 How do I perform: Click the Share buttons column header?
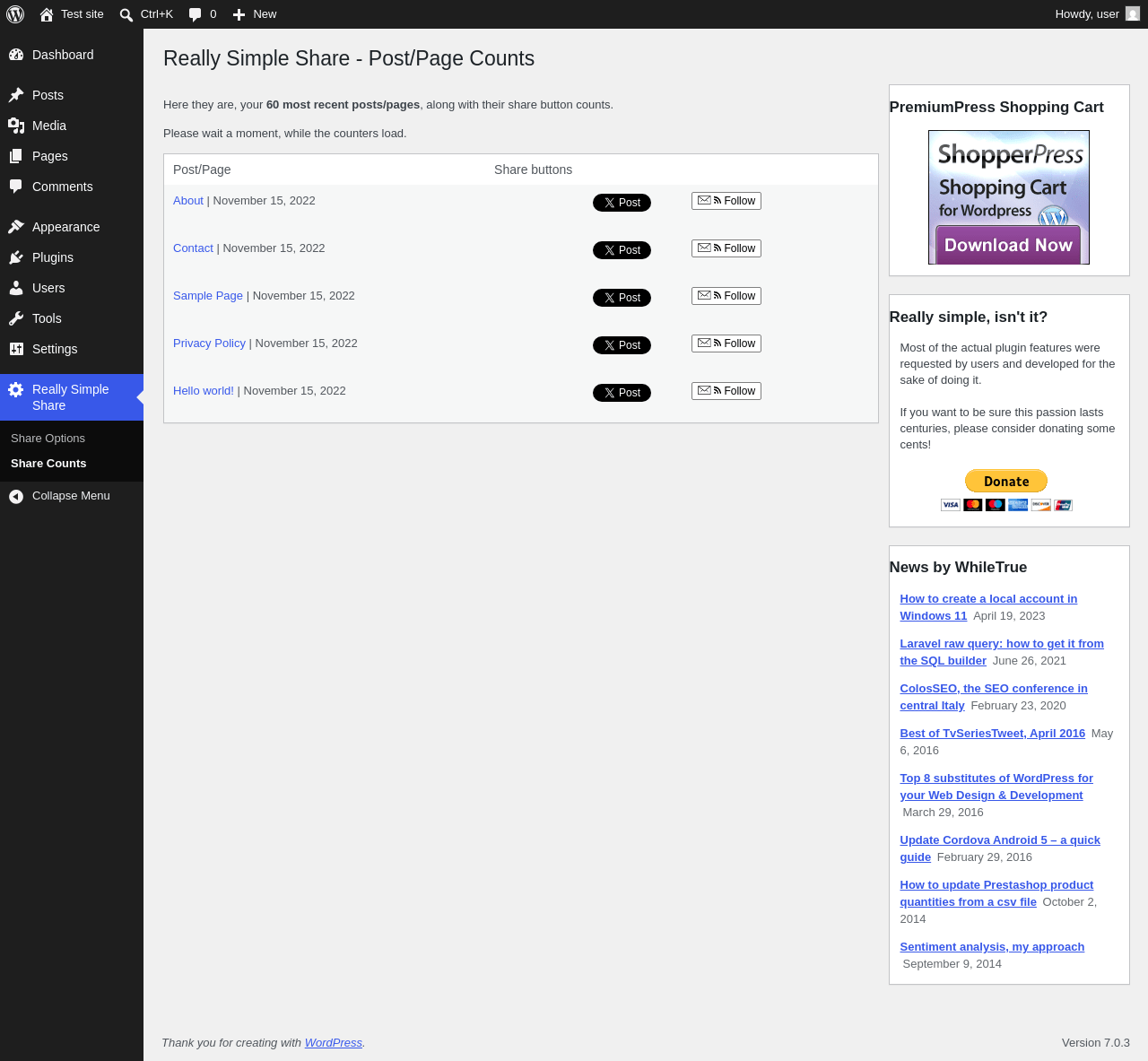[x=533, y=170]
